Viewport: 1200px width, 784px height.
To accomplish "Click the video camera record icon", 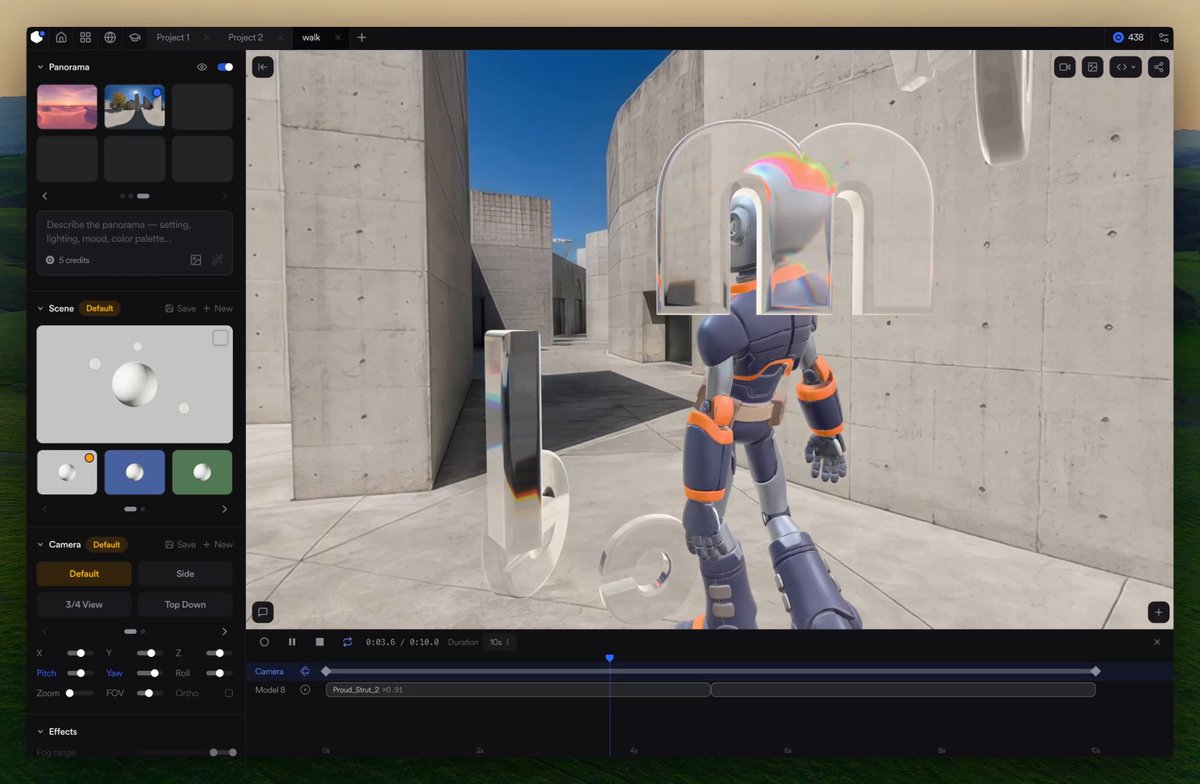I will [1064, 67].
